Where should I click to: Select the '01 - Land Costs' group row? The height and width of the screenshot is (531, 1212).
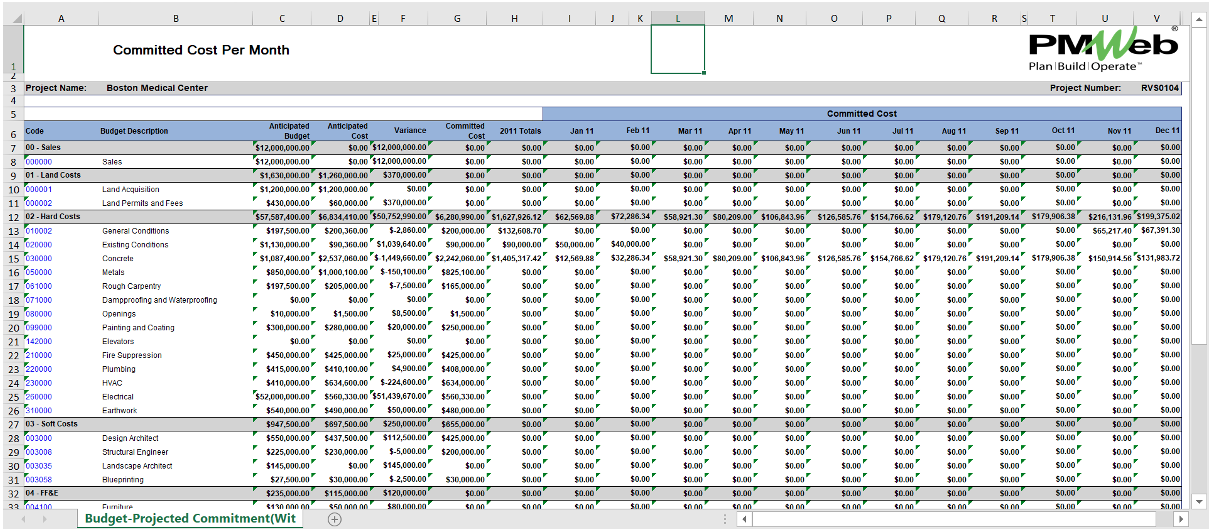pyautogui.click(x=602, y=175)
